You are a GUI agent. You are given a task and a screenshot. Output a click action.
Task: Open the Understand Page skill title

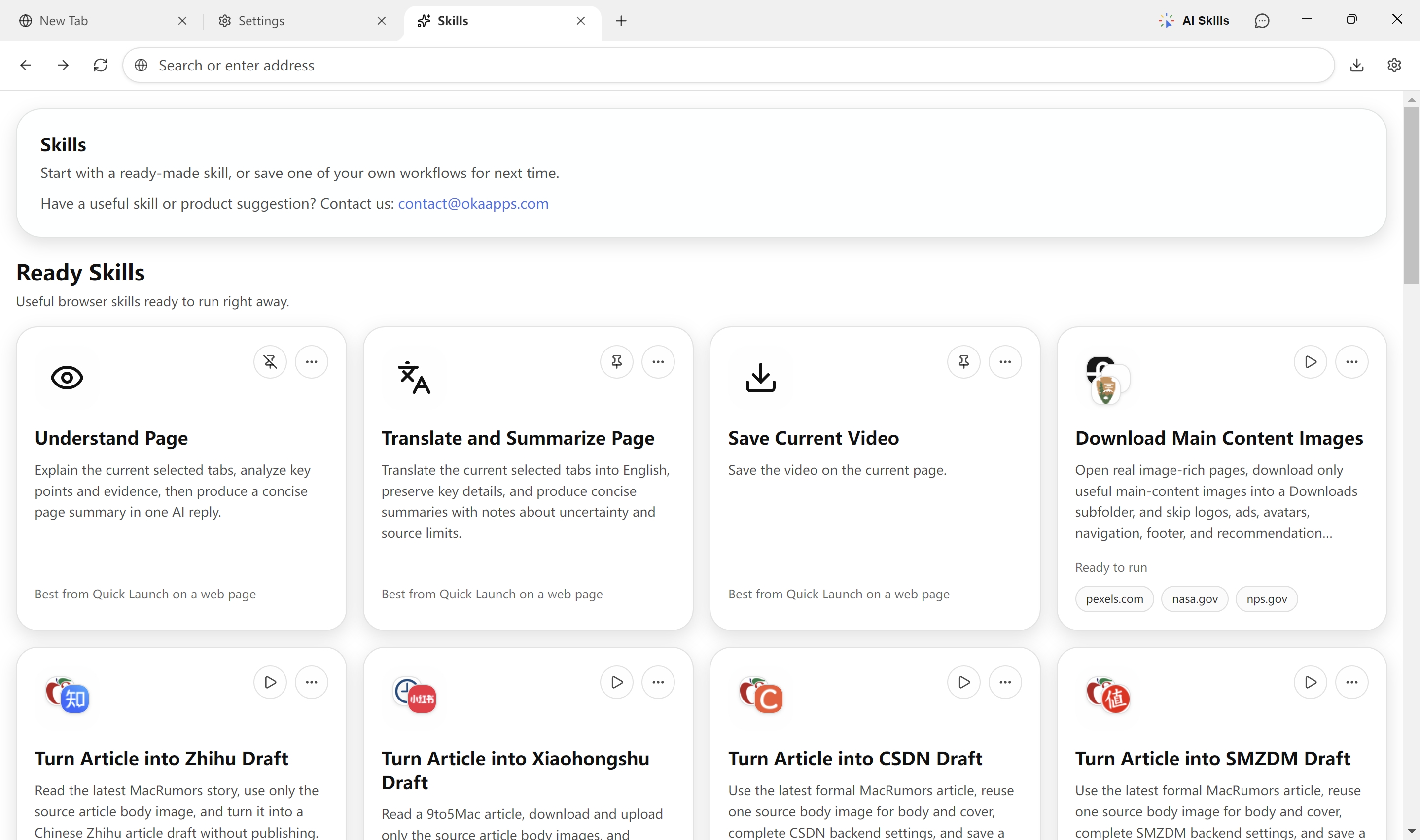[111, 438]
